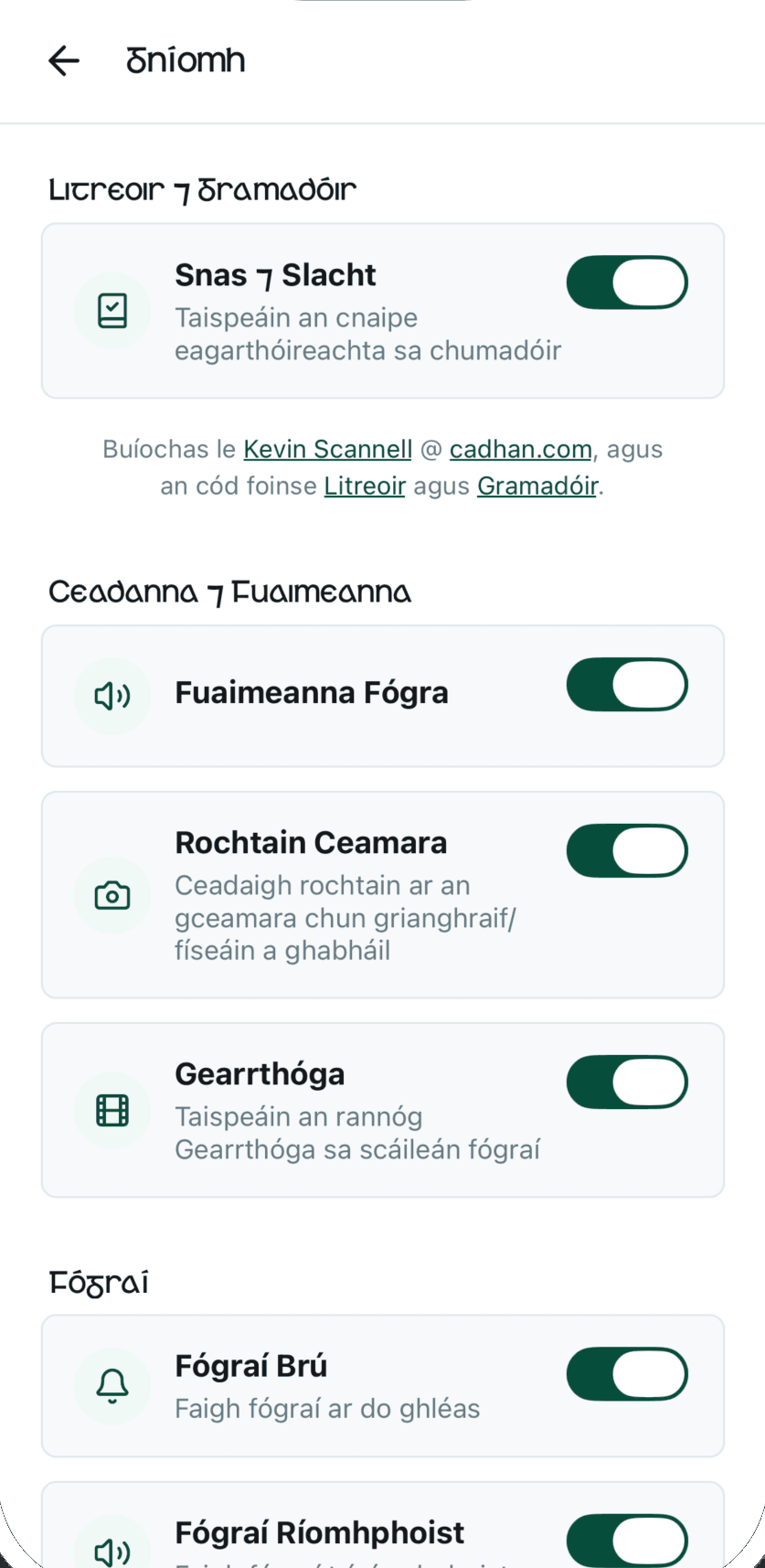Follow the Gramadóir source code link
This screenshot has width=765, height=1568.
[537, 485]
